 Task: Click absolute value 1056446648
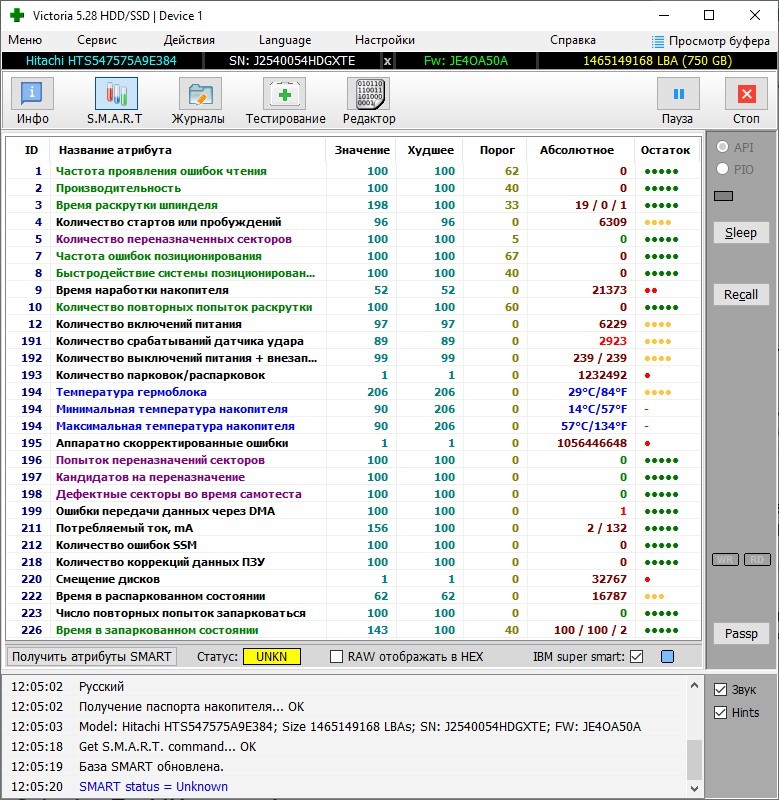coord(592,443)
